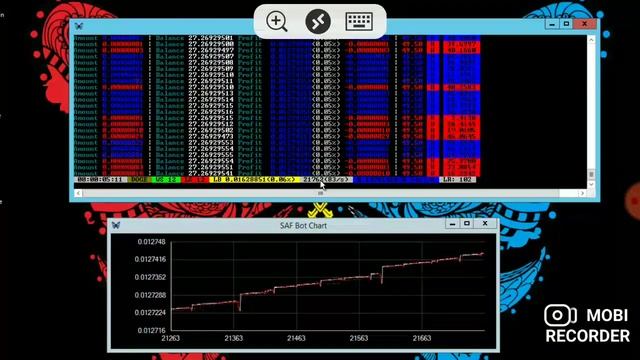Click the console horizontal scrollbar thumb

point(321,193)
